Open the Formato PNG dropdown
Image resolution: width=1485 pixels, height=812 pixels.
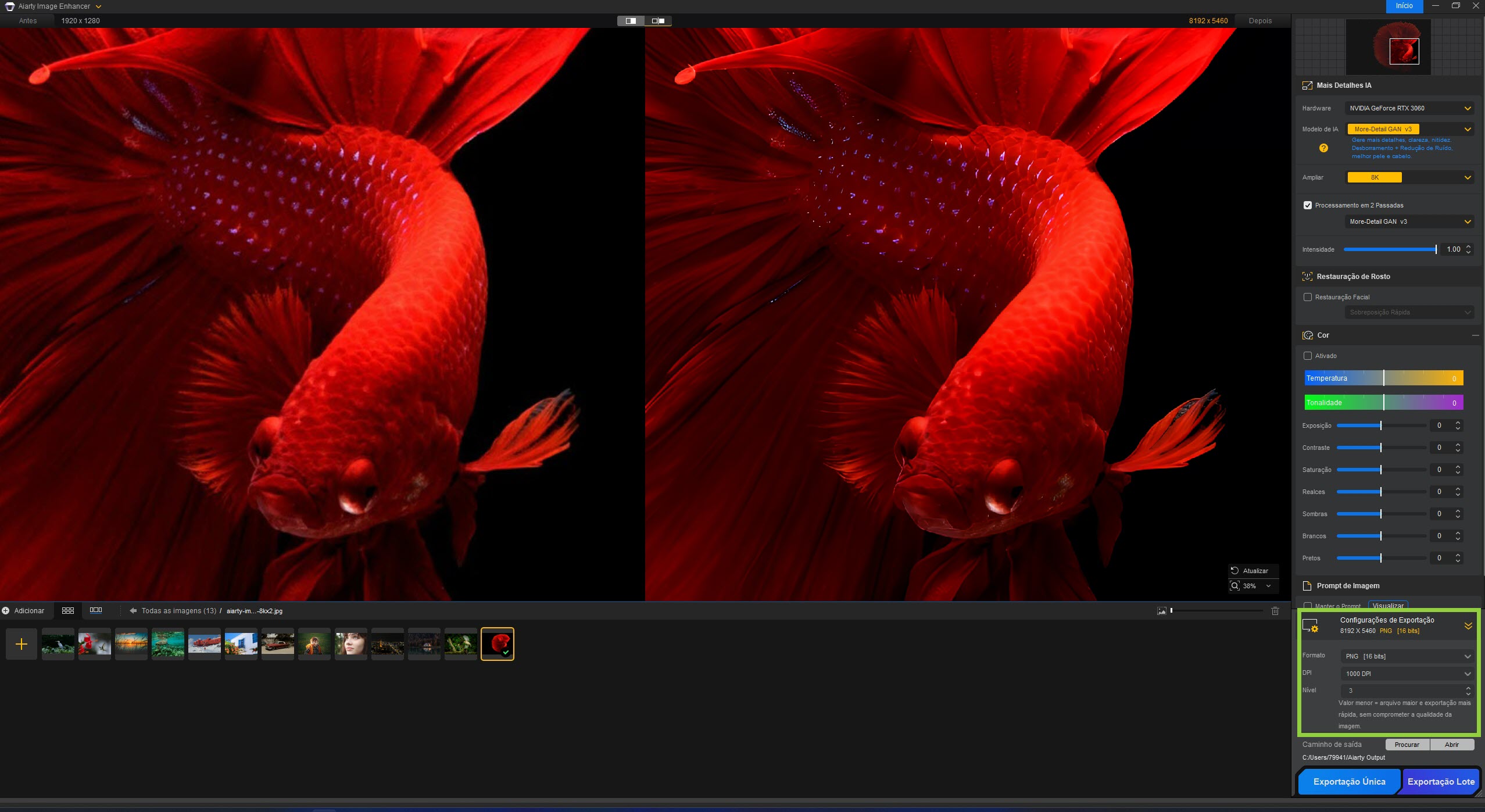coord(1407,656)
